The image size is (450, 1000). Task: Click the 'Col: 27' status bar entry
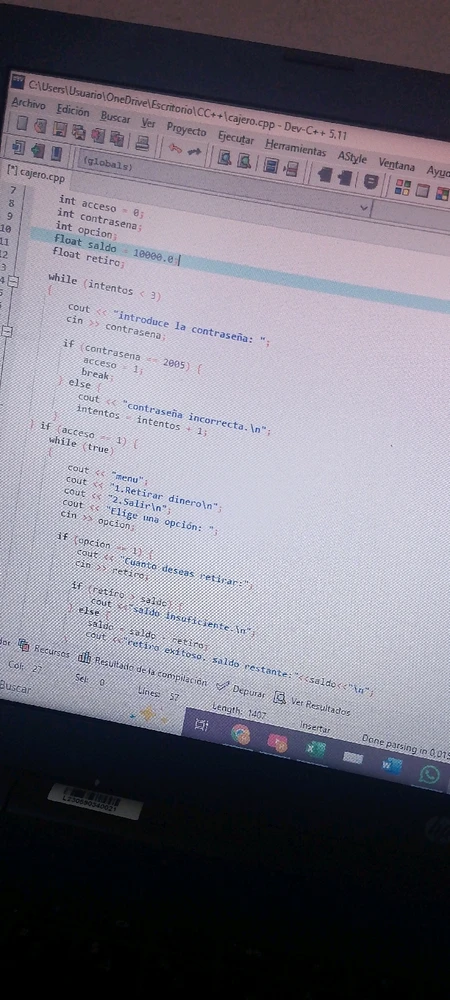24,667
